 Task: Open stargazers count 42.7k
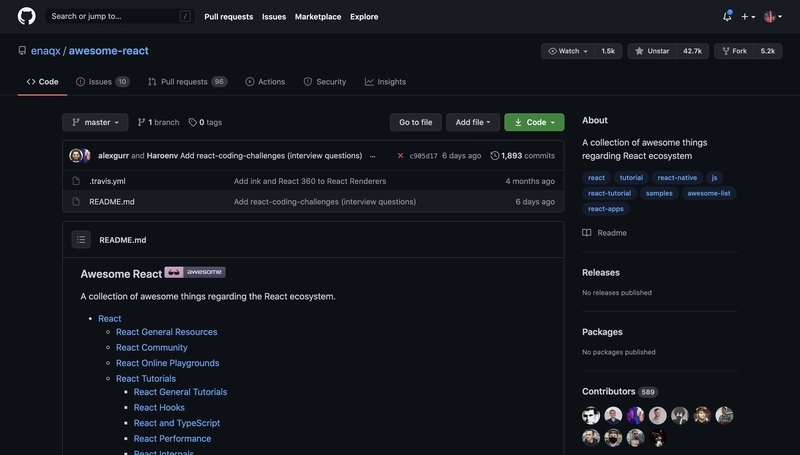(x=692, y=51)
